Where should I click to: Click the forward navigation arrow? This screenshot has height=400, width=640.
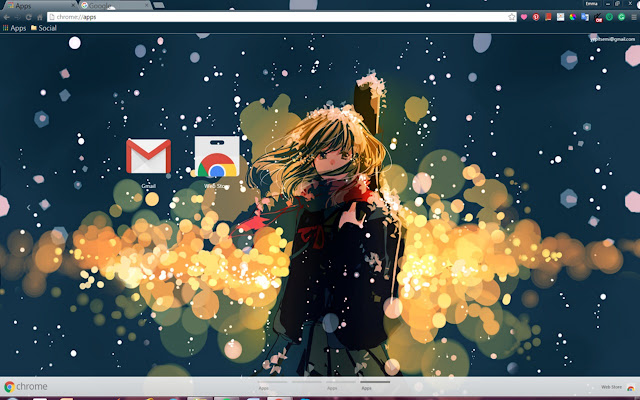pyautogui.click(x=17, y=17)
